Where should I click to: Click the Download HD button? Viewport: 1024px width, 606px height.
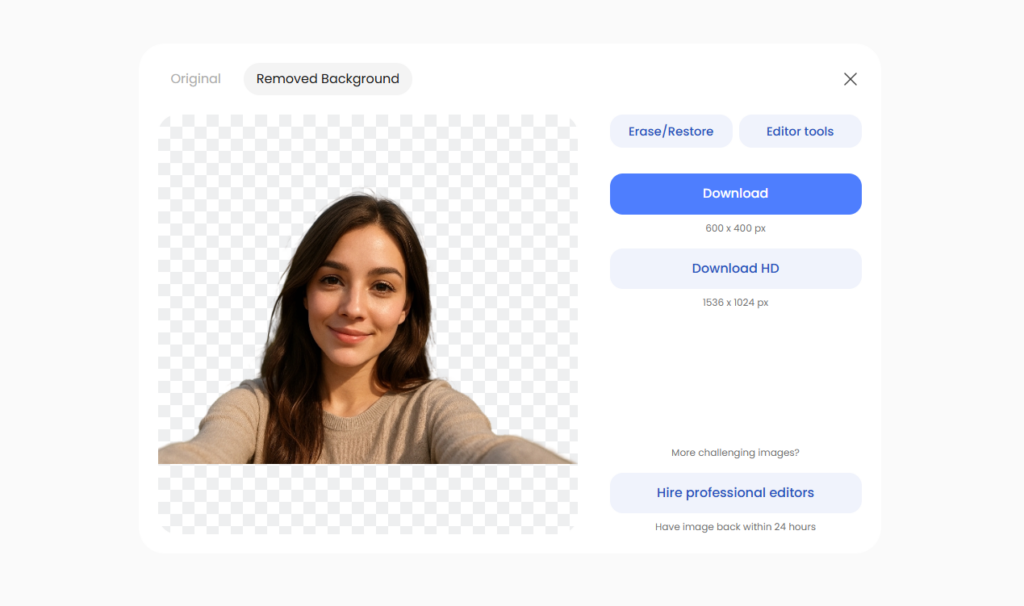pos(735,268)
